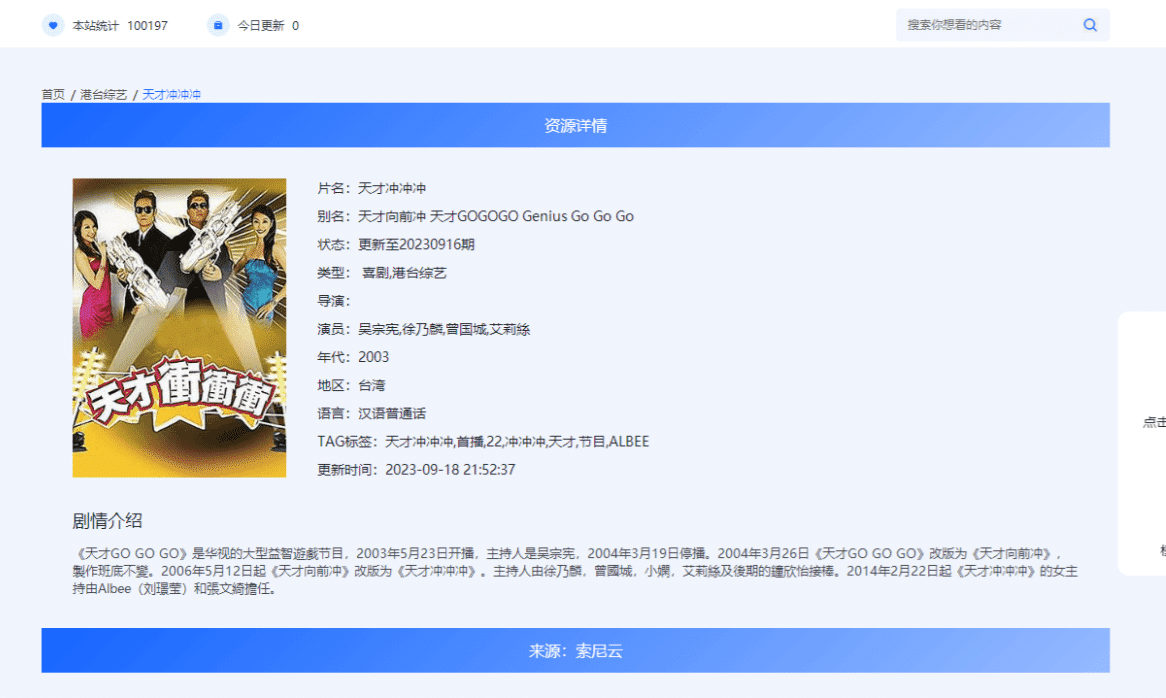The width and height of the screenshot is (1166, 698).
Task: Open the 首播 tag link
Action: [469, 441]
